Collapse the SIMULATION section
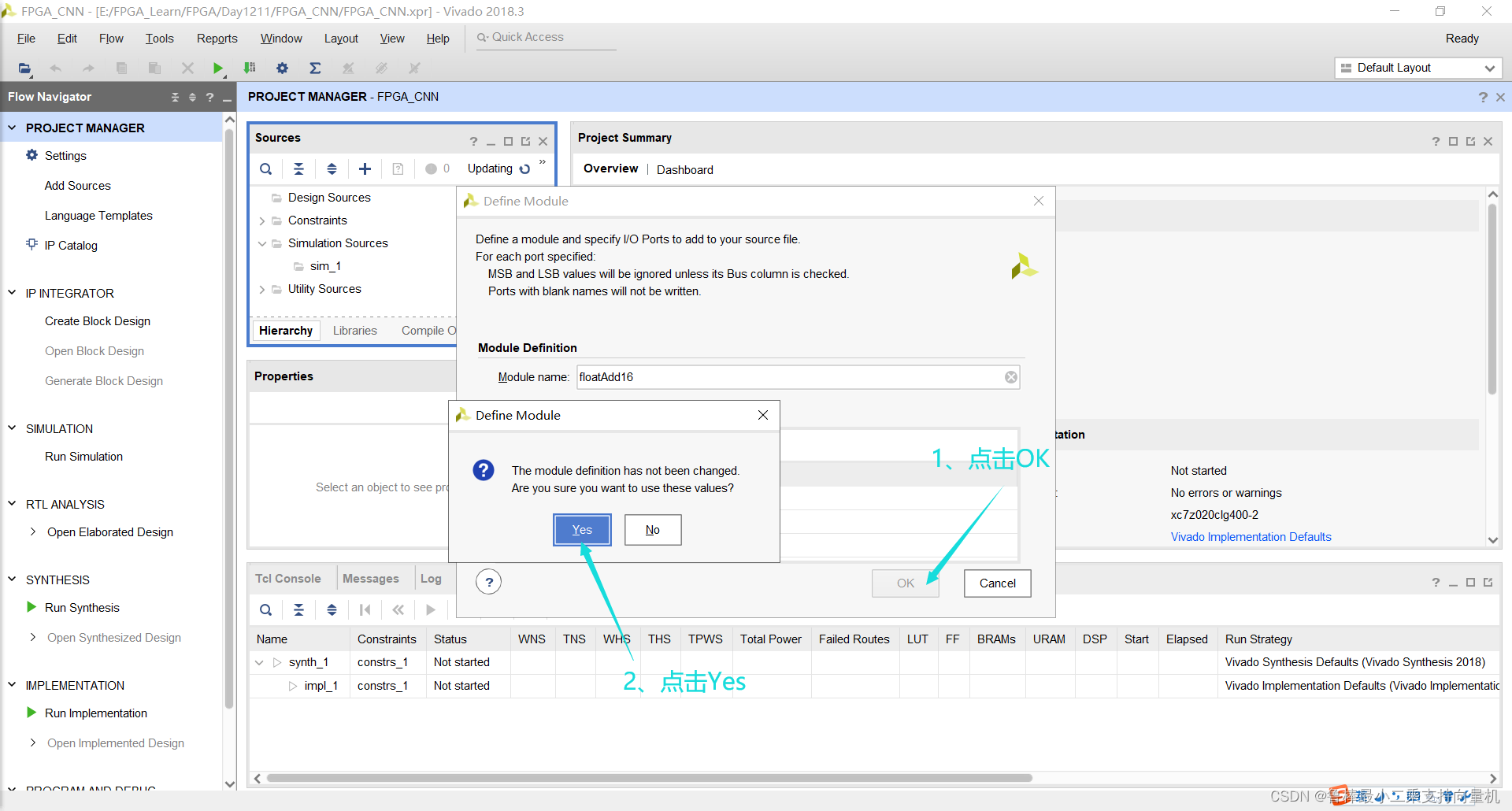1512x811 pixels. pos(12,428)
